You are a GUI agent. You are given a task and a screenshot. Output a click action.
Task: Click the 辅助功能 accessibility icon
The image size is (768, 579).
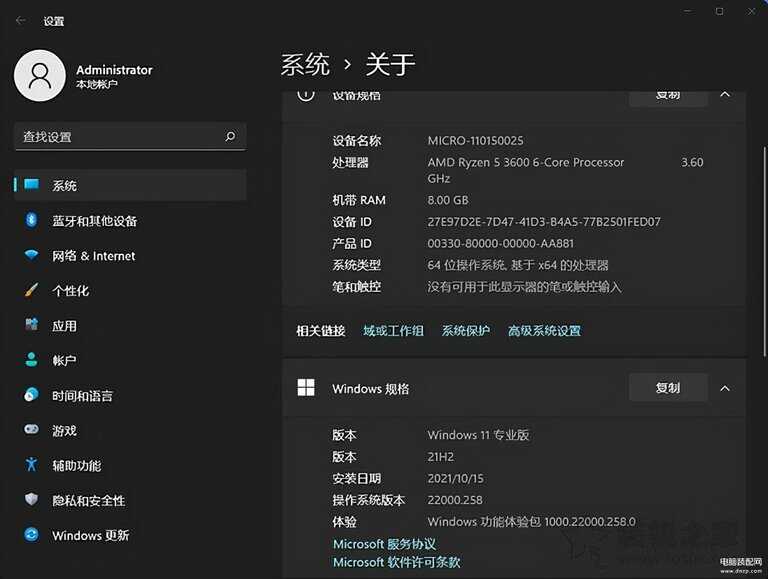pyautogui.click(x=31, y=465)
